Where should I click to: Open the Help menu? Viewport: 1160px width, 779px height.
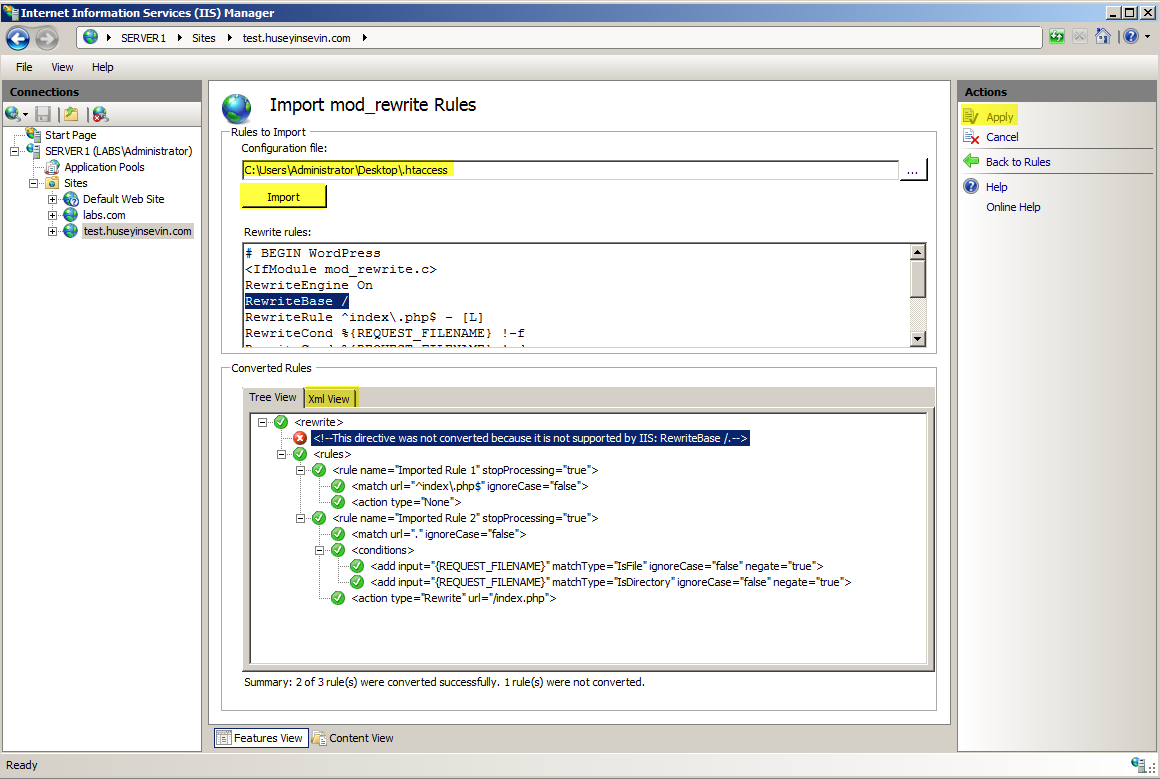click(103, 67)
